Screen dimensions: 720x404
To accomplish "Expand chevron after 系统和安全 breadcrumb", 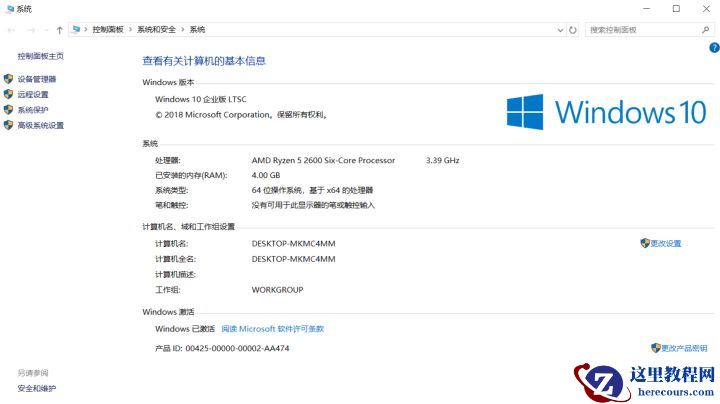I will pyautogui.click(x=183, y=29).
